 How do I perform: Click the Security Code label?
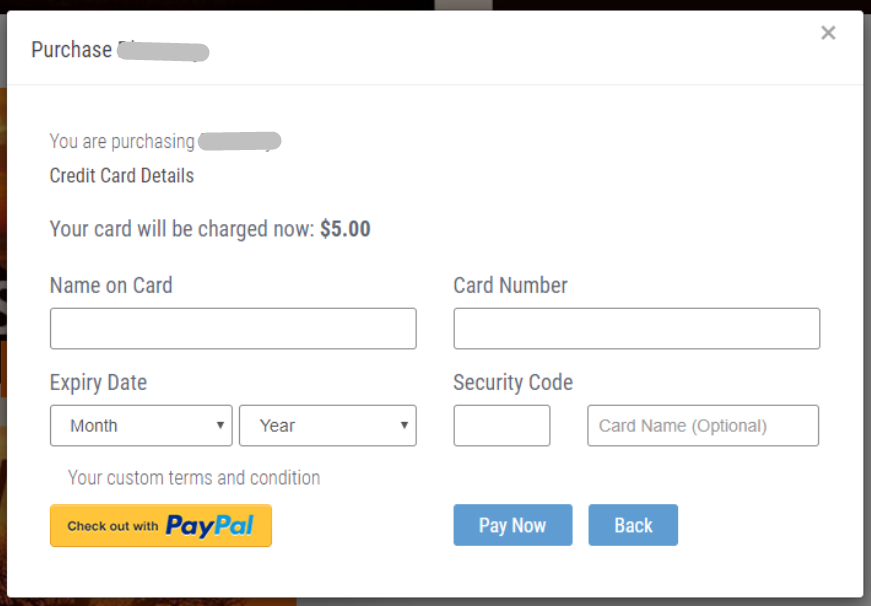pyautogui.click(x=513, y=383)
